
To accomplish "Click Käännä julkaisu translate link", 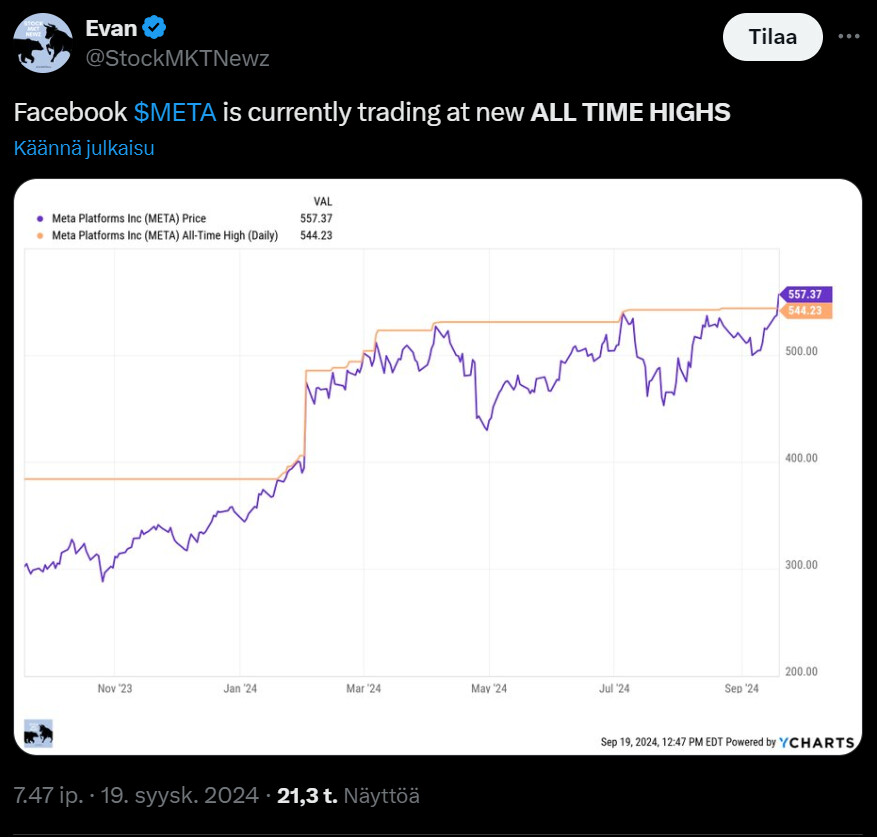I will (84, 148).
